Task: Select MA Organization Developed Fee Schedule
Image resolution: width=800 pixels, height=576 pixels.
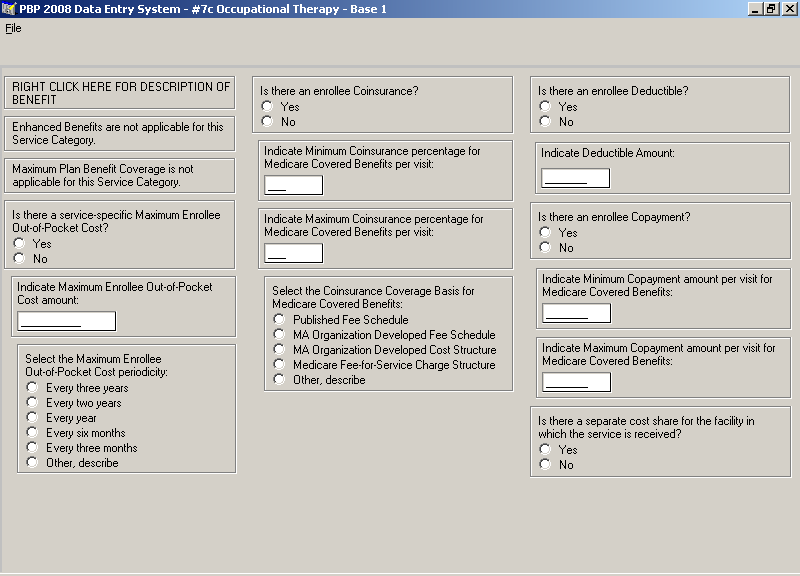Action: [x=279, y=334]
